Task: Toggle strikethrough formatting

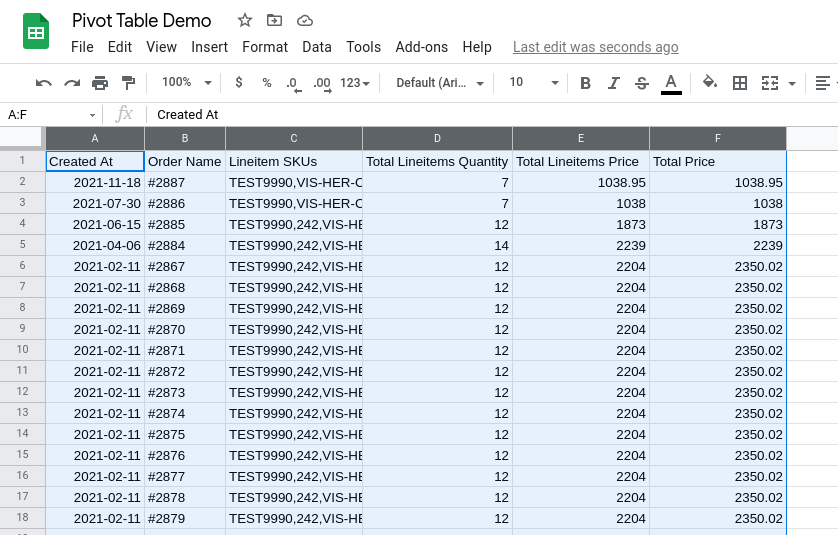Action: [642, 83]
